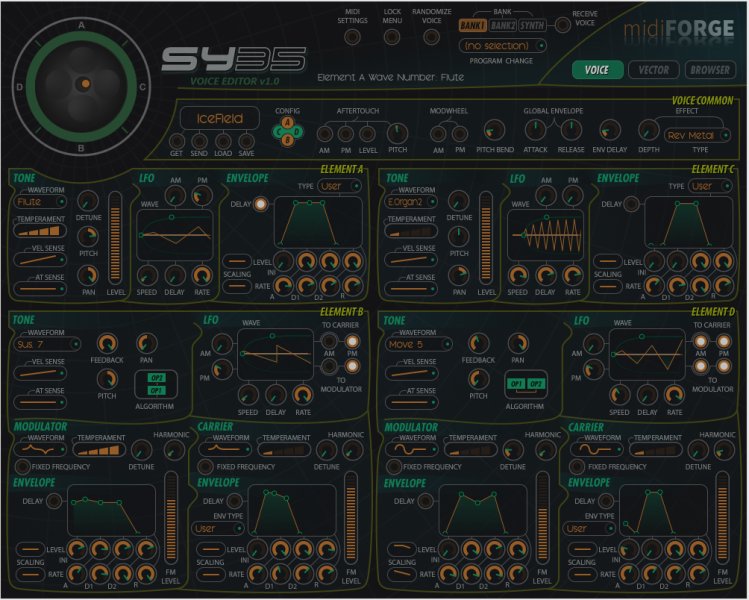Toggle Element D LFO AM to carrier
The height and width of the screenshot is (600, 749).
pyautogui.click(x=700, y=342)
